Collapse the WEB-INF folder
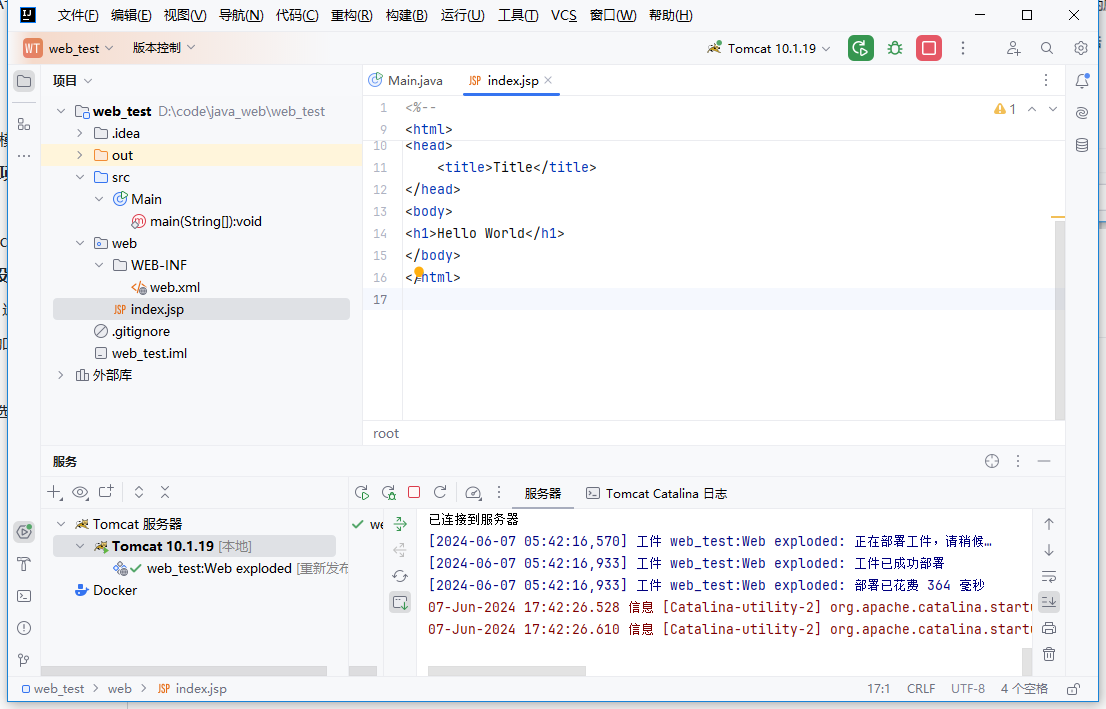Viewport: 1106px width, 709px height. click(99, 265)
